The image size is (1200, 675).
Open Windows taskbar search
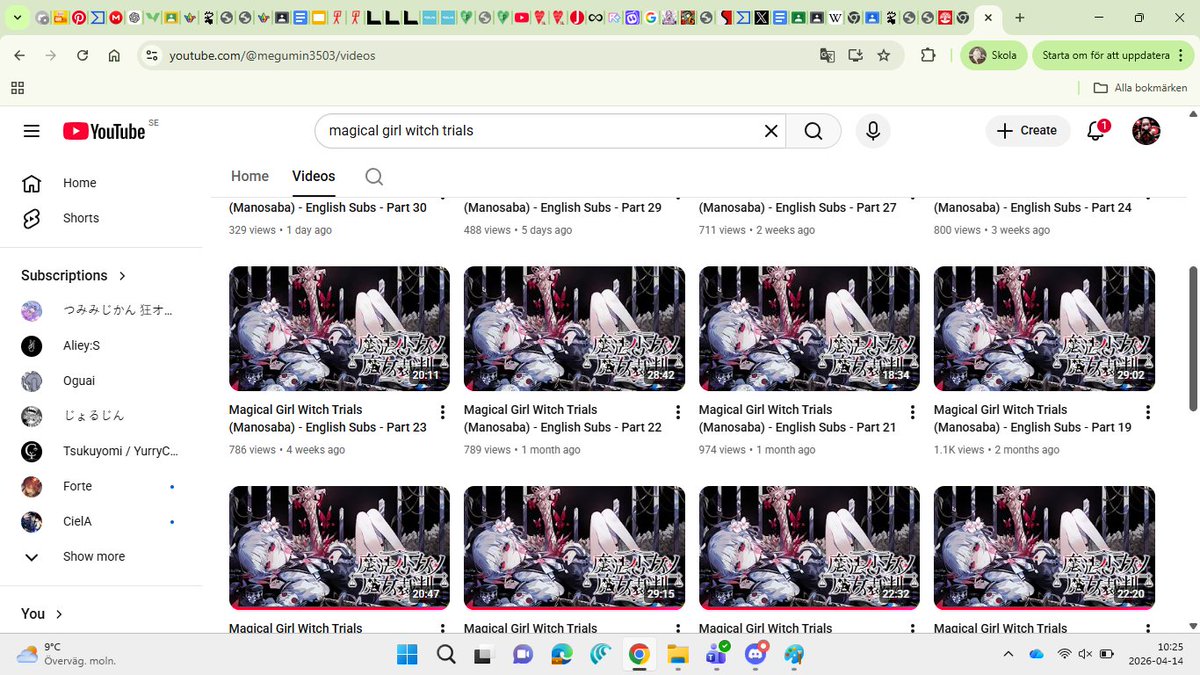pos(446,655)
